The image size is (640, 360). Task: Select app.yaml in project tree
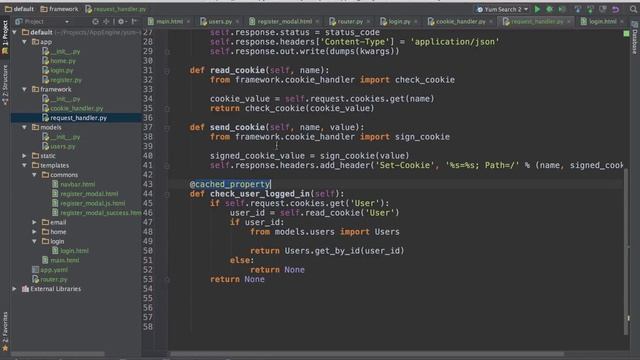[54, 270]
